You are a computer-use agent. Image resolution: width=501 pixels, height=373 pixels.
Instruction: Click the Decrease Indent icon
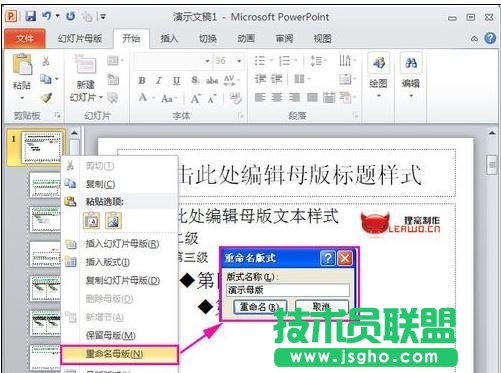click(x=260, y=79)
